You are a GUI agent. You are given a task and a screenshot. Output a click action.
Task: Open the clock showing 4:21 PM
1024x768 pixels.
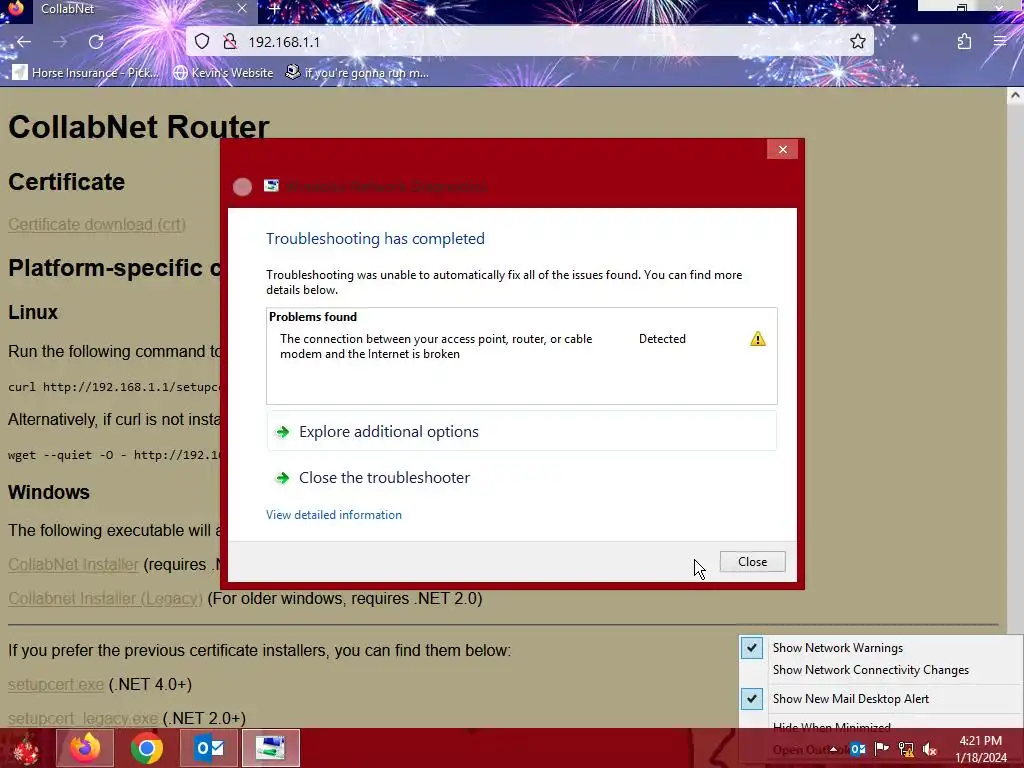click(x=981, y=749)
